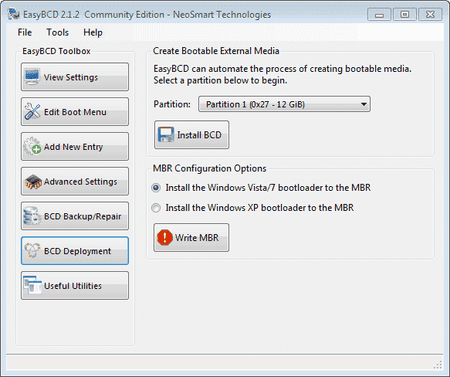The width and height of the screenshot is (450, 377).
Task: Open the File menu
Action: [x=25, y=32]
